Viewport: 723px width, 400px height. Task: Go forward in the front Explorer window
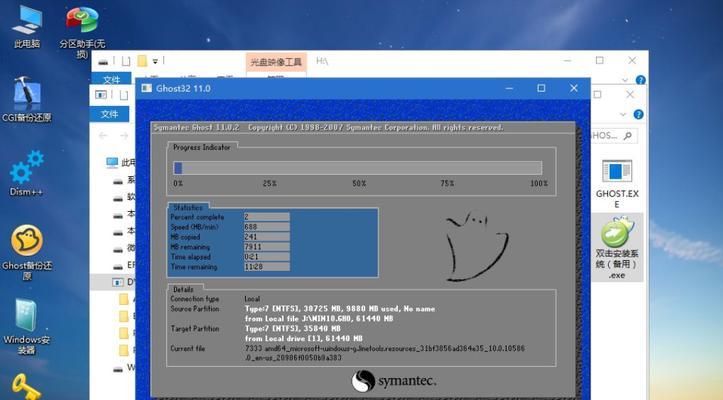tap(124, 136)
